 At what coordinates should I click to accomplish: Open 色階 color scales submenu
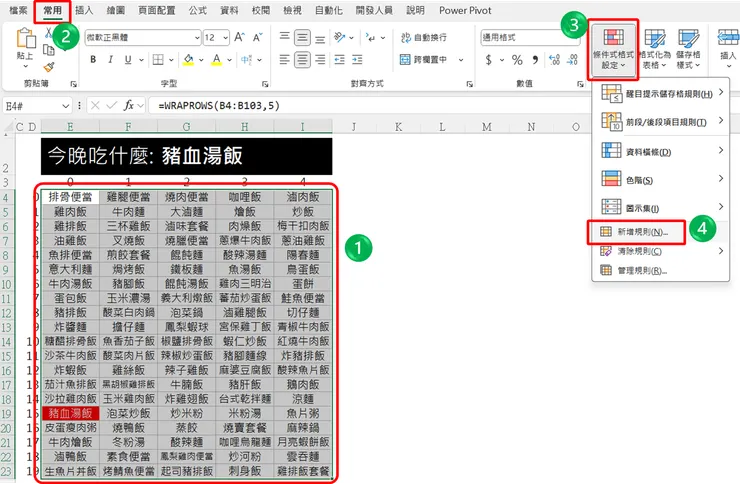[661, 179]
